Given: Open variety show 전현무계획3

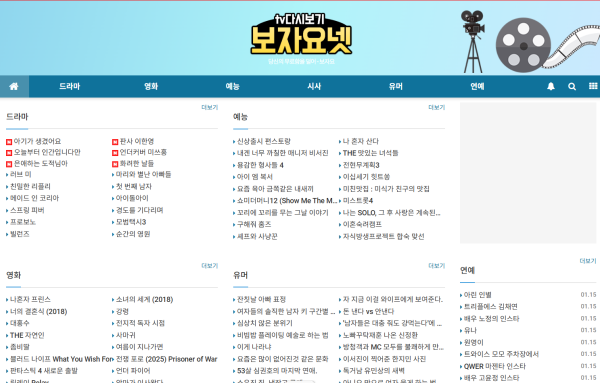Looking at the screenshot, I should [x=361, y=165].
